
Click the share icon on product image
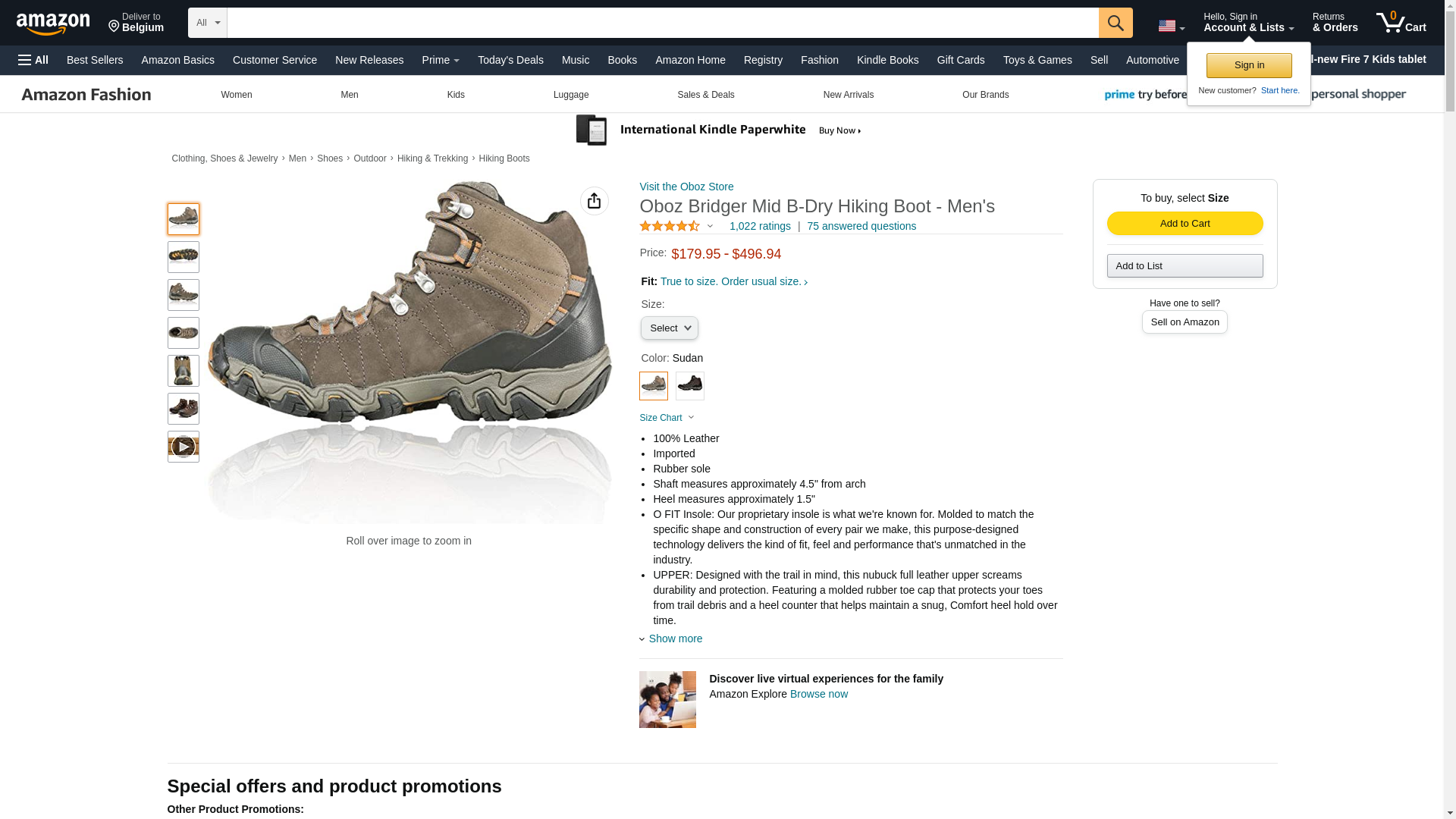pyautogui.click(x=594, y=201)
